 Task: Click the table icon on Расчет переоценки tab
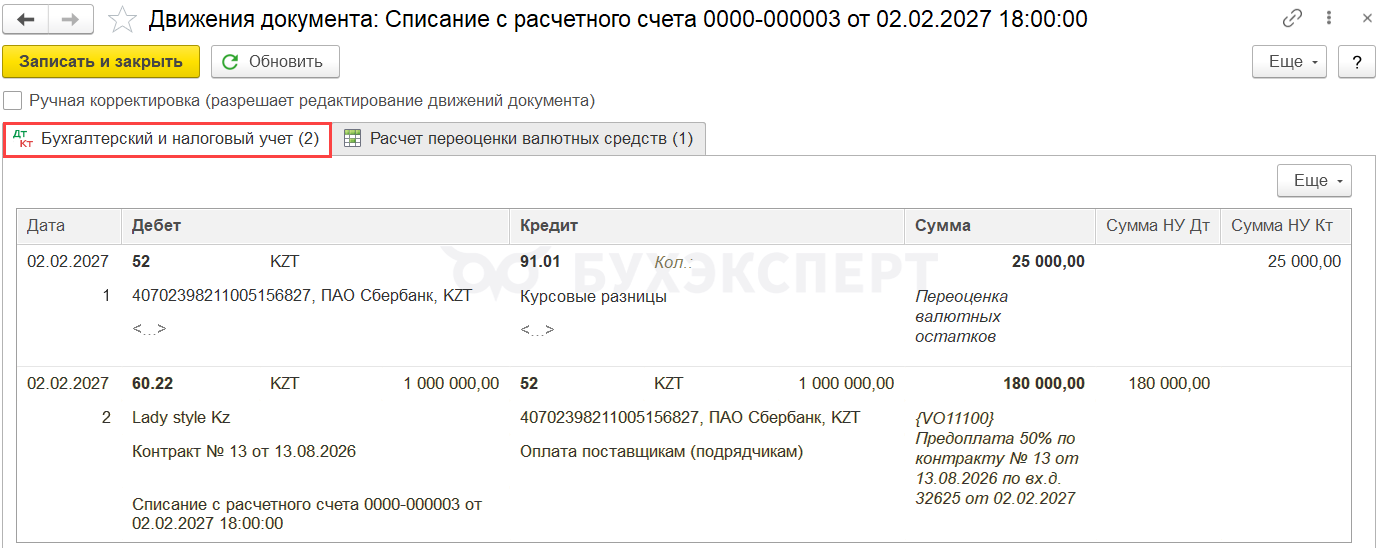click(352, 139)
